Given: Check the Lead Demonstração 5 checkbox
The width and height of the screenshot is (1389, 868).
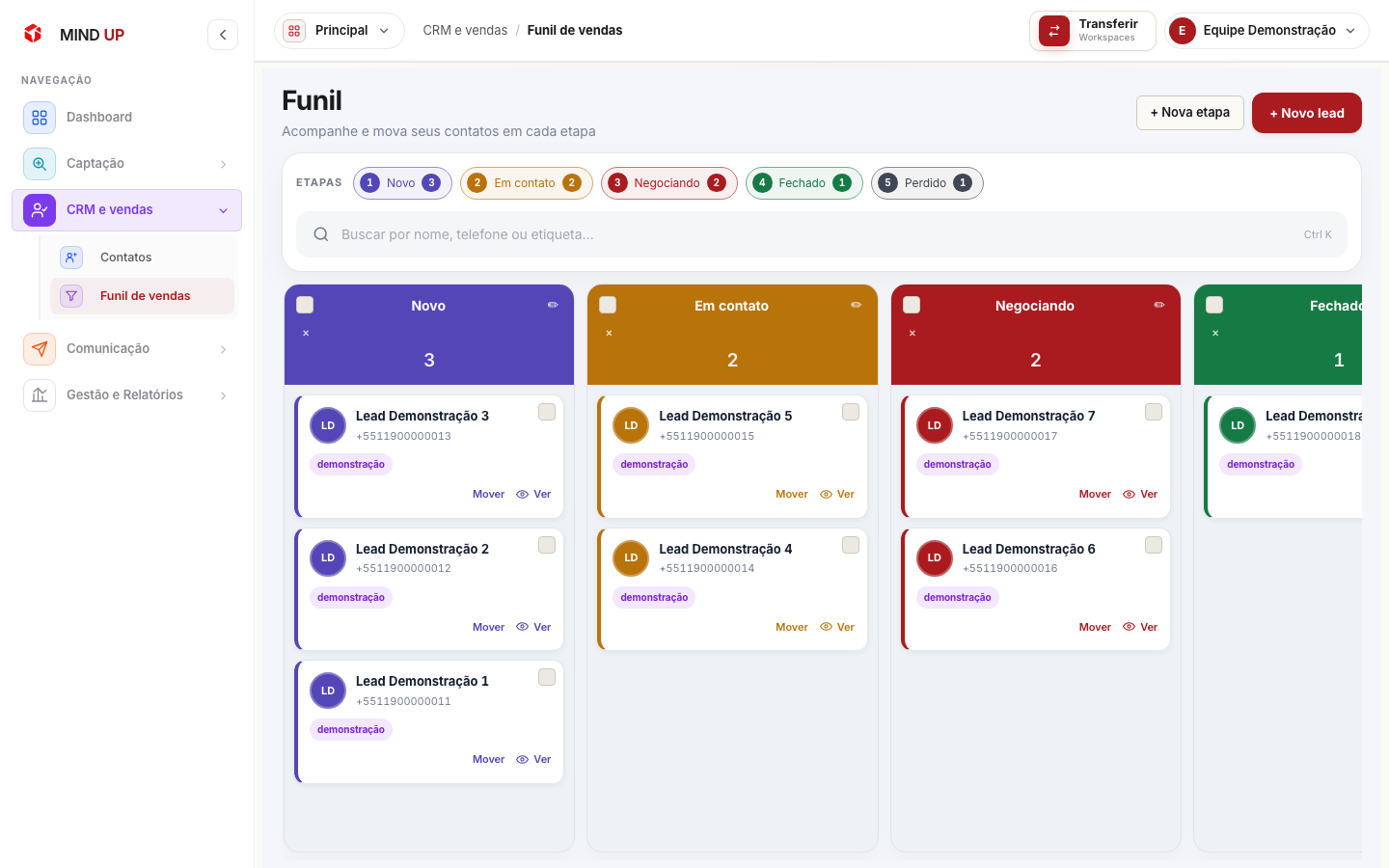Looking at the screenshot, I should point(851,412).
